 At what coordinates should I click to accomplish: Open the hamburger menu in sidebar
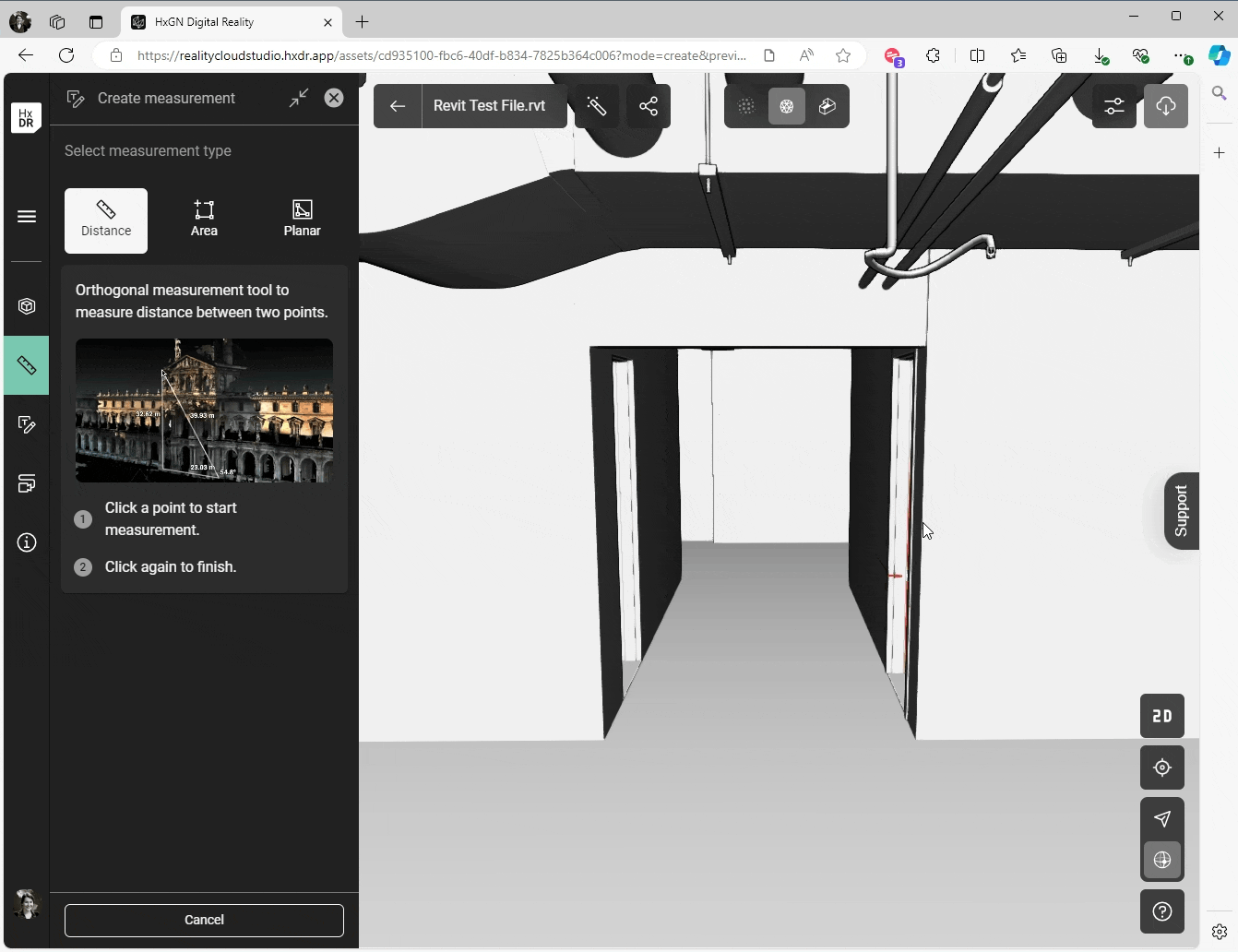27,217
